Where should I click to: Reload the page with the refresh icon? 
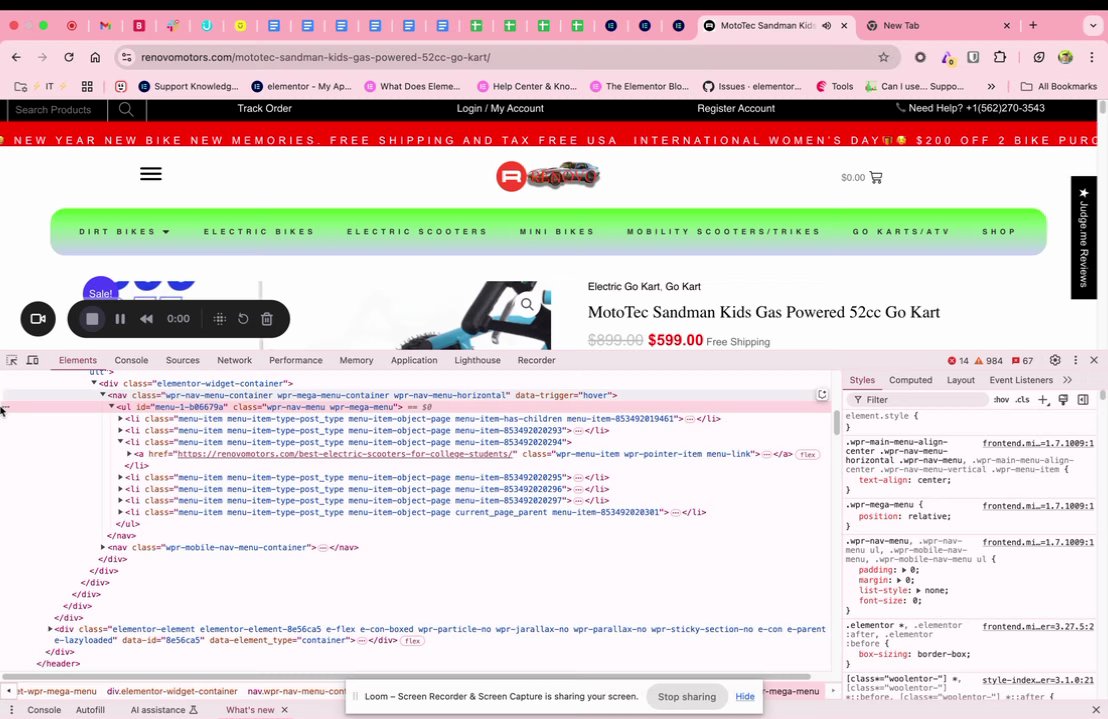point(69,57)
